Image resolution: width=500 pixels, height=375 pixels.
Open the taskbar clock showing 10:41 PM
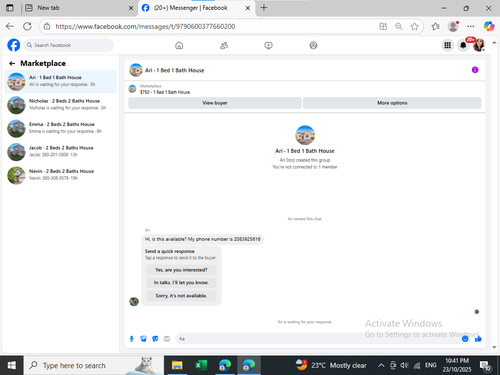pos(457,365)
